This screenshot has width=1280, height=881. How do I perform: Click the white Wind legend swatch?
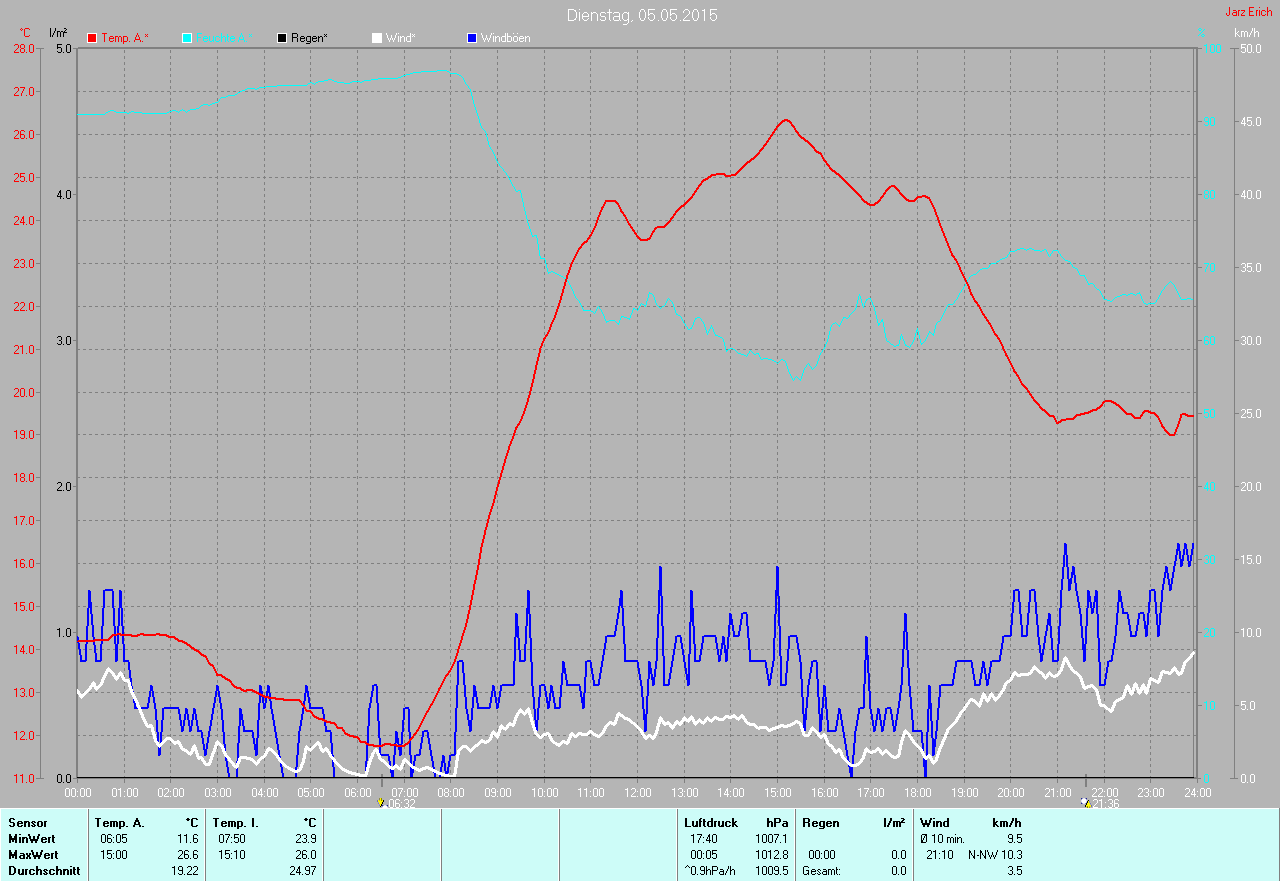(377, 38)
